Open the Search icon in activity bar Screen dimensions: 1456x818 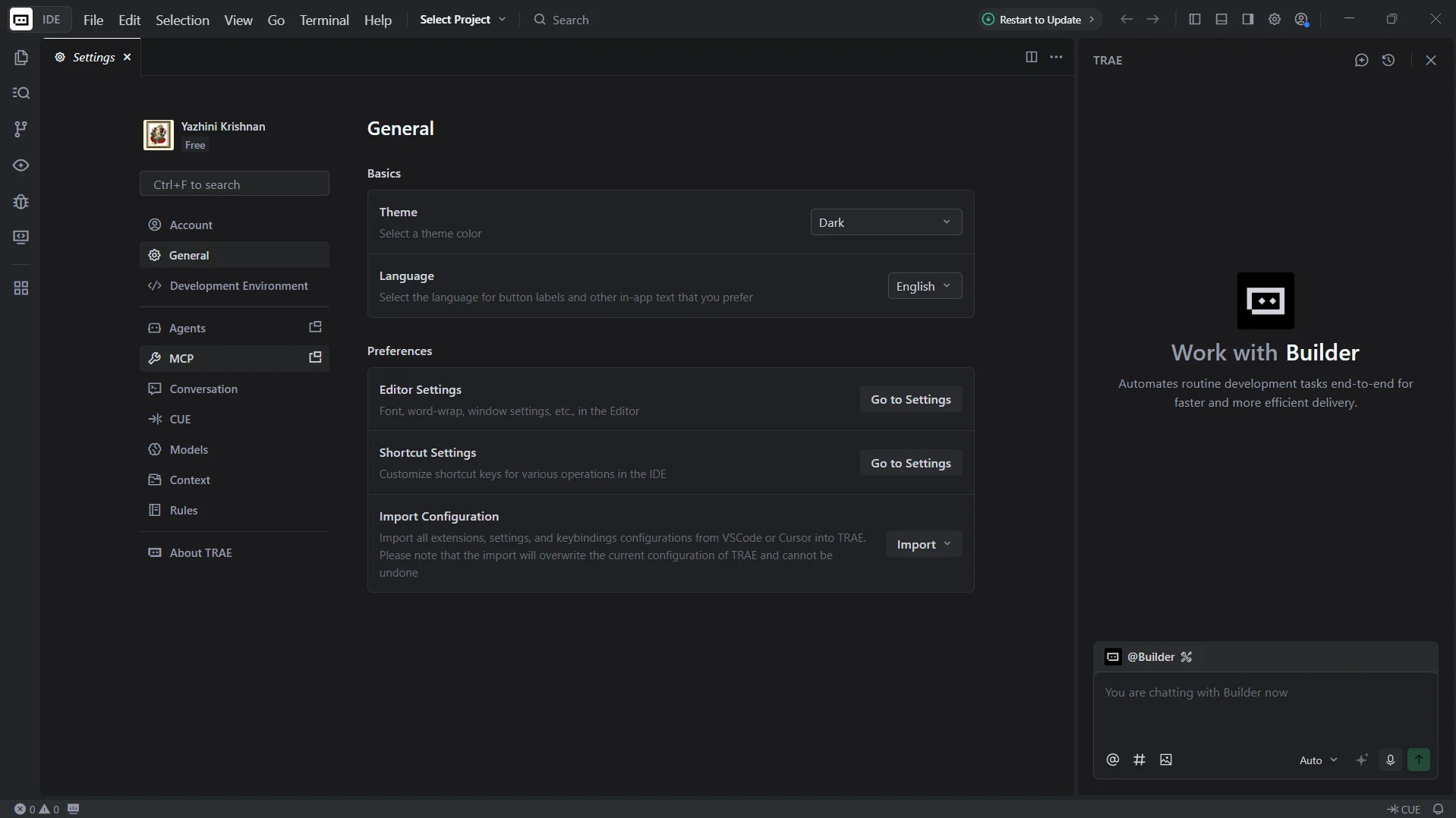pyautogui.click(x=20, y=93)
